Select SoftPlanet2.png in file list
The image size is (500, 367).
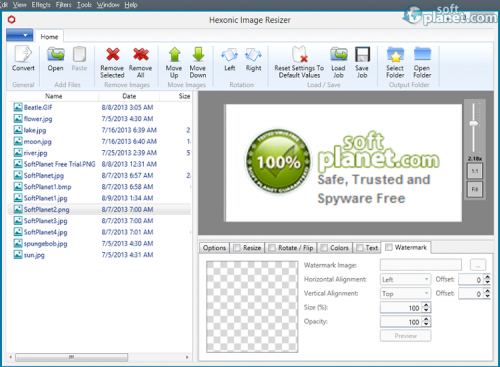click(99, 209)
